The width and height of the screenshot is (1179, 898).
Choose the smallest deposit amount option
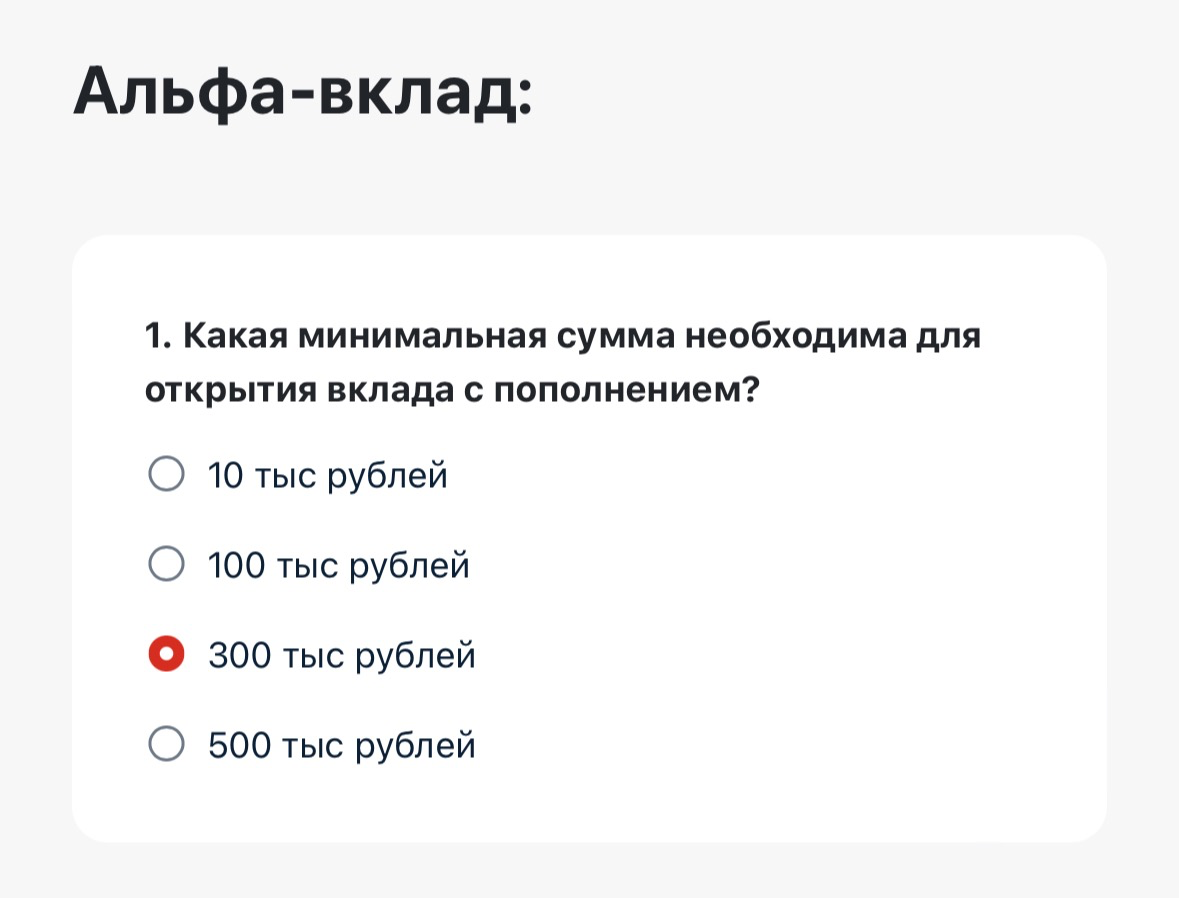click(x=166, y=474)
